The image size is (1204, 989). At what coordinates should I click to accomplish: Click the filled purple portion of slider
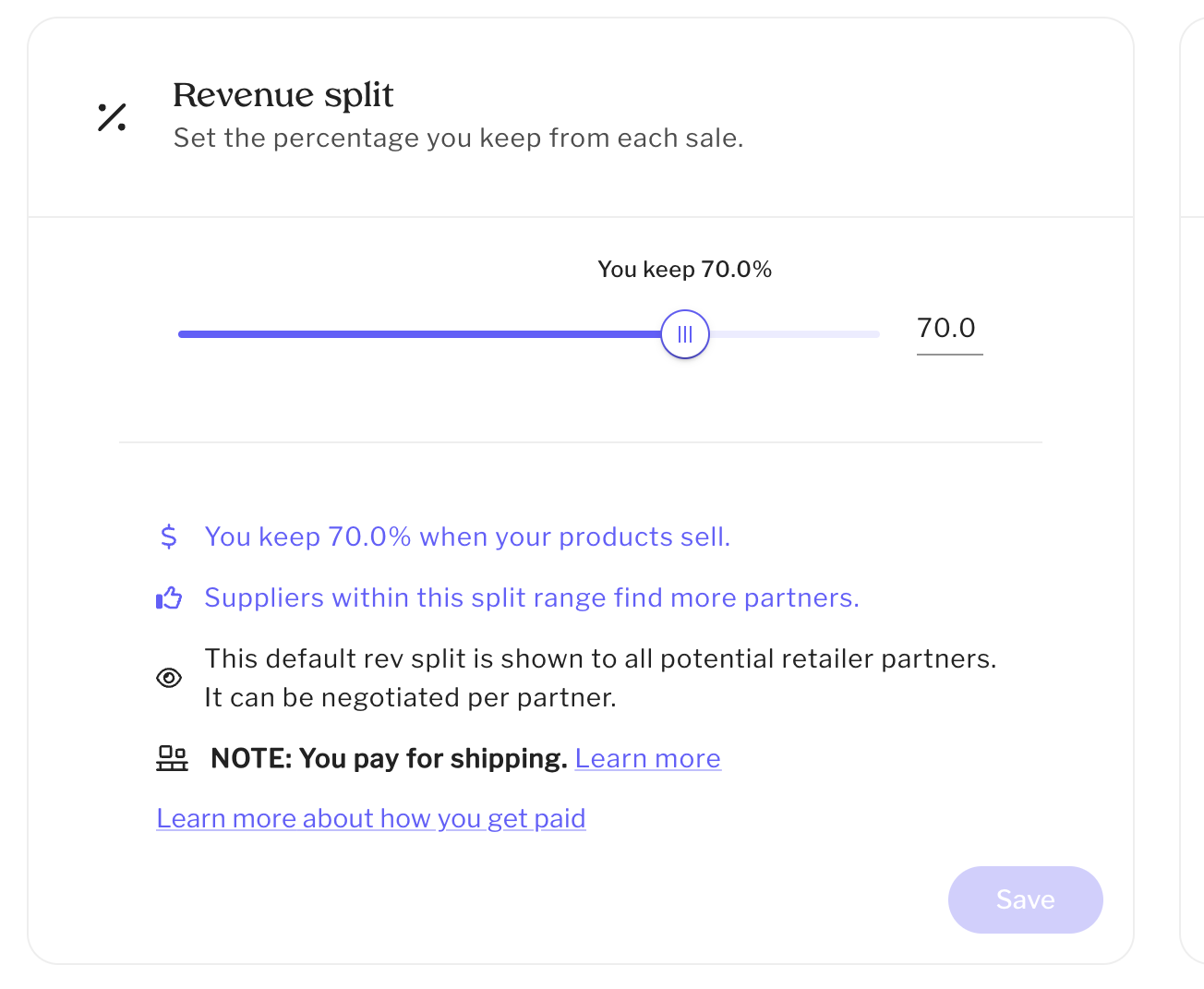(415, 334)
